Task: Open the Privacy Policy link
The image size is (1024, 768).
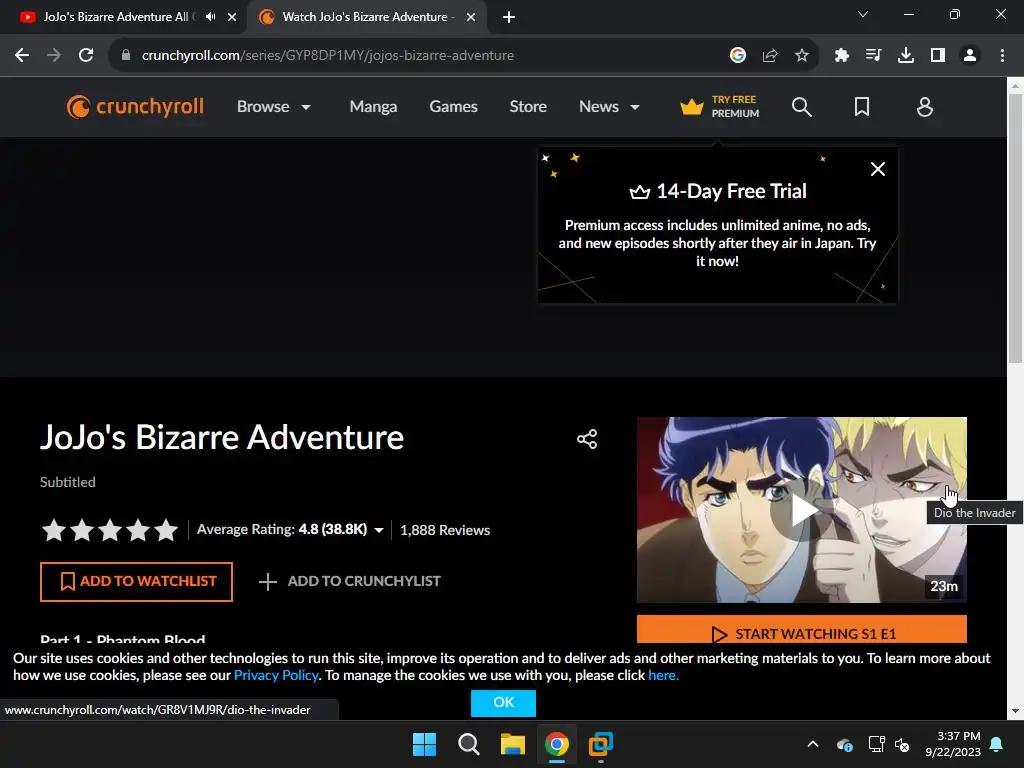Action: [x=276, y=675]
